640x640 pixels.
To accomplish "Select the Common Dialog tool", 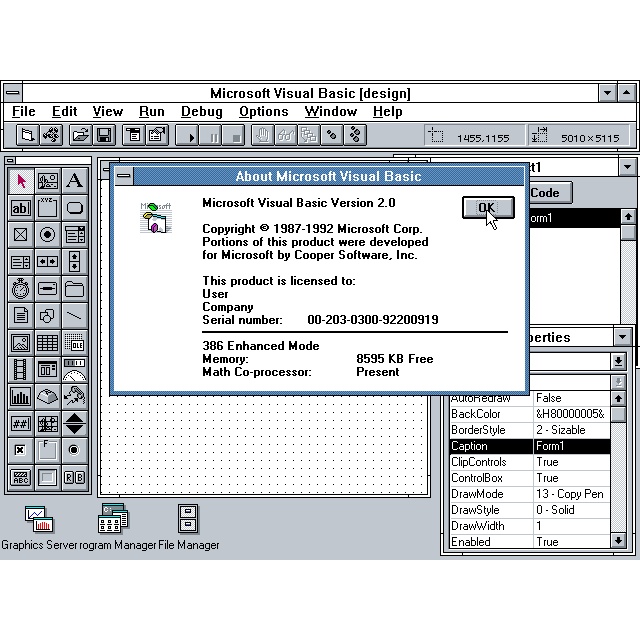I will pyautogui.click(x=48, y=369).
